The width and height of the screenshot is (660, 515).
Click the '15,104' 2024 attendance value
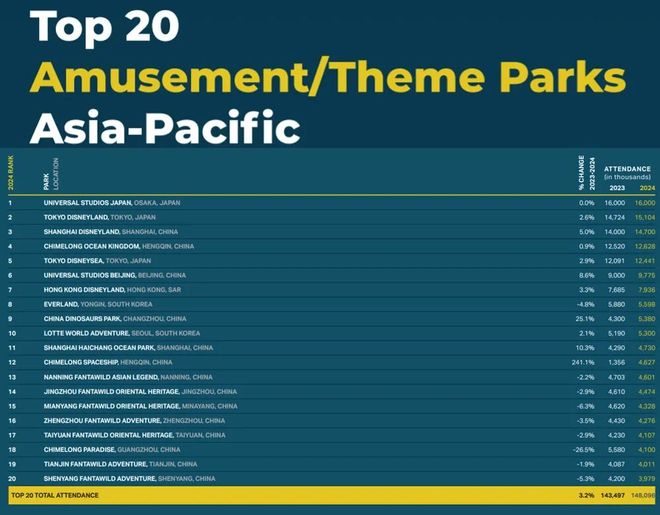pos(645,217)
